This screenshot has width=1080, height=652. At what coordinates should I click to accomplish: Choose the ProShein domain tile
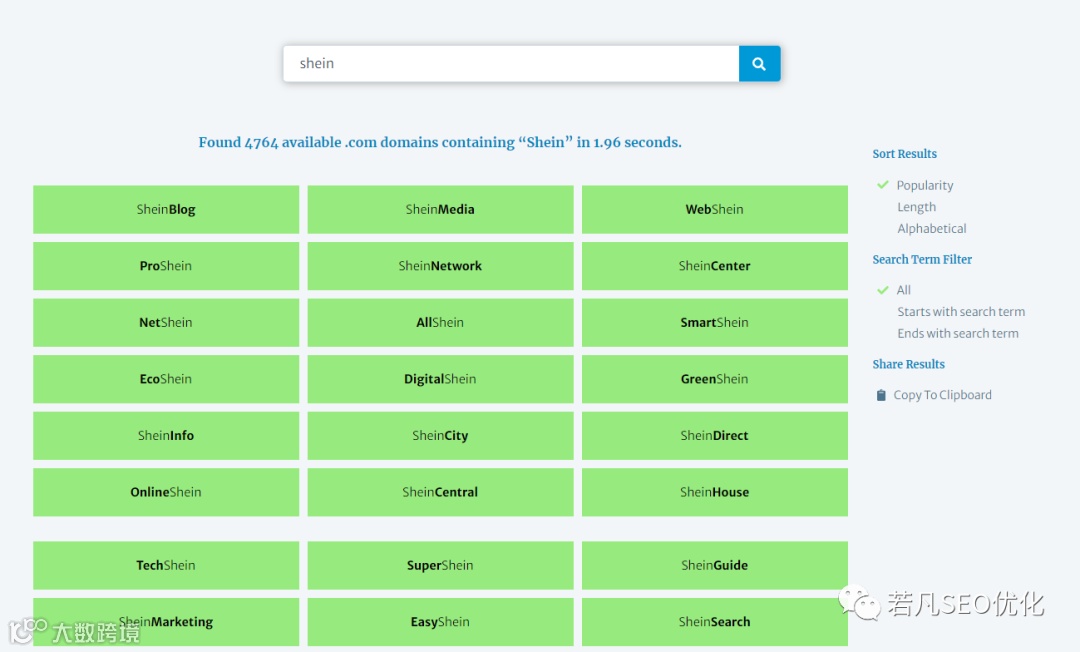(166, 266)
